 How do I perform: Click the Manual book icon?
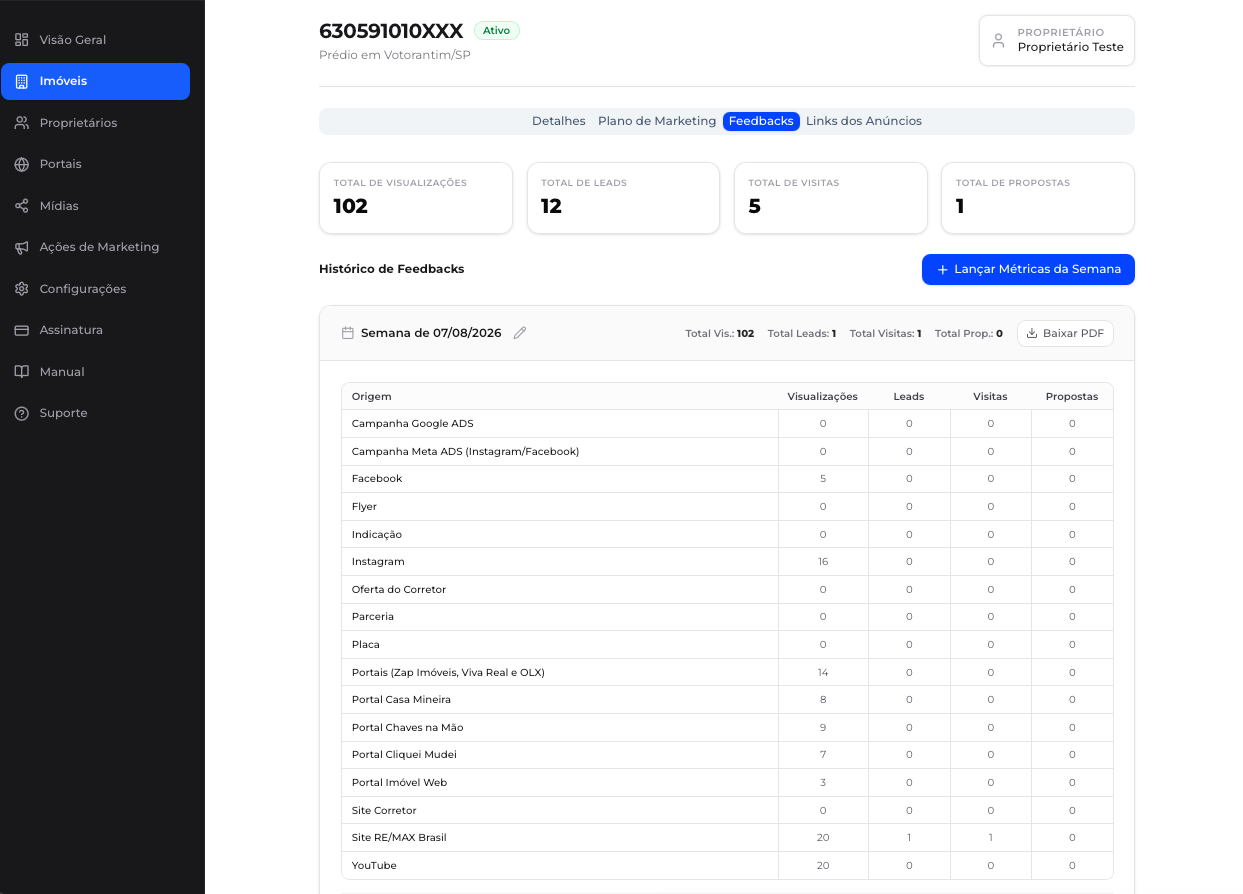pos(21,372)
